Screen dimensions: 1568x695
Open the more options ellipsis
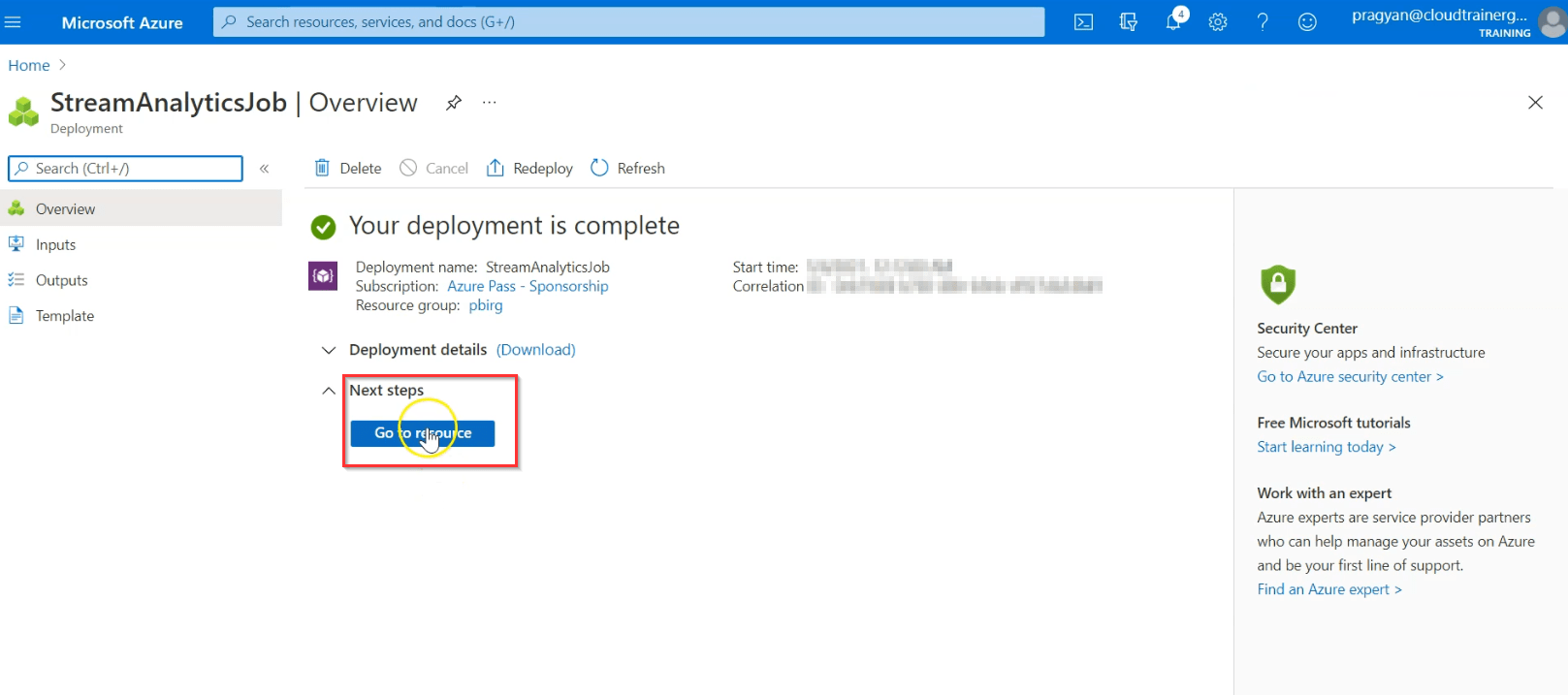click(x=490, y=102)
